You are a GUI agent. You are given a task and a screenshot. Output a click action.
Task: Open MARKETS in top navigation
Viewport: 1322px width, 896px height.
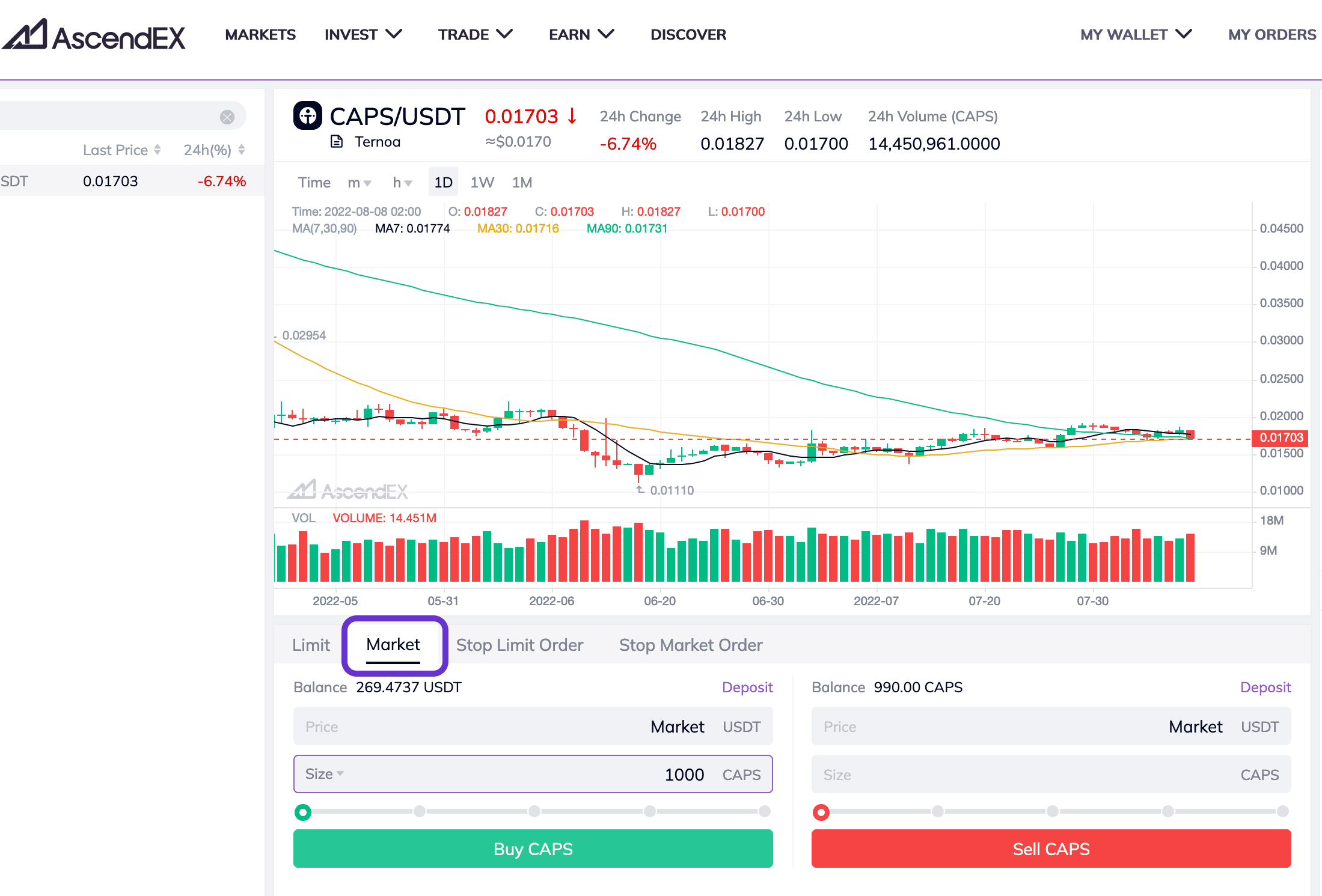tap(260, 35)
